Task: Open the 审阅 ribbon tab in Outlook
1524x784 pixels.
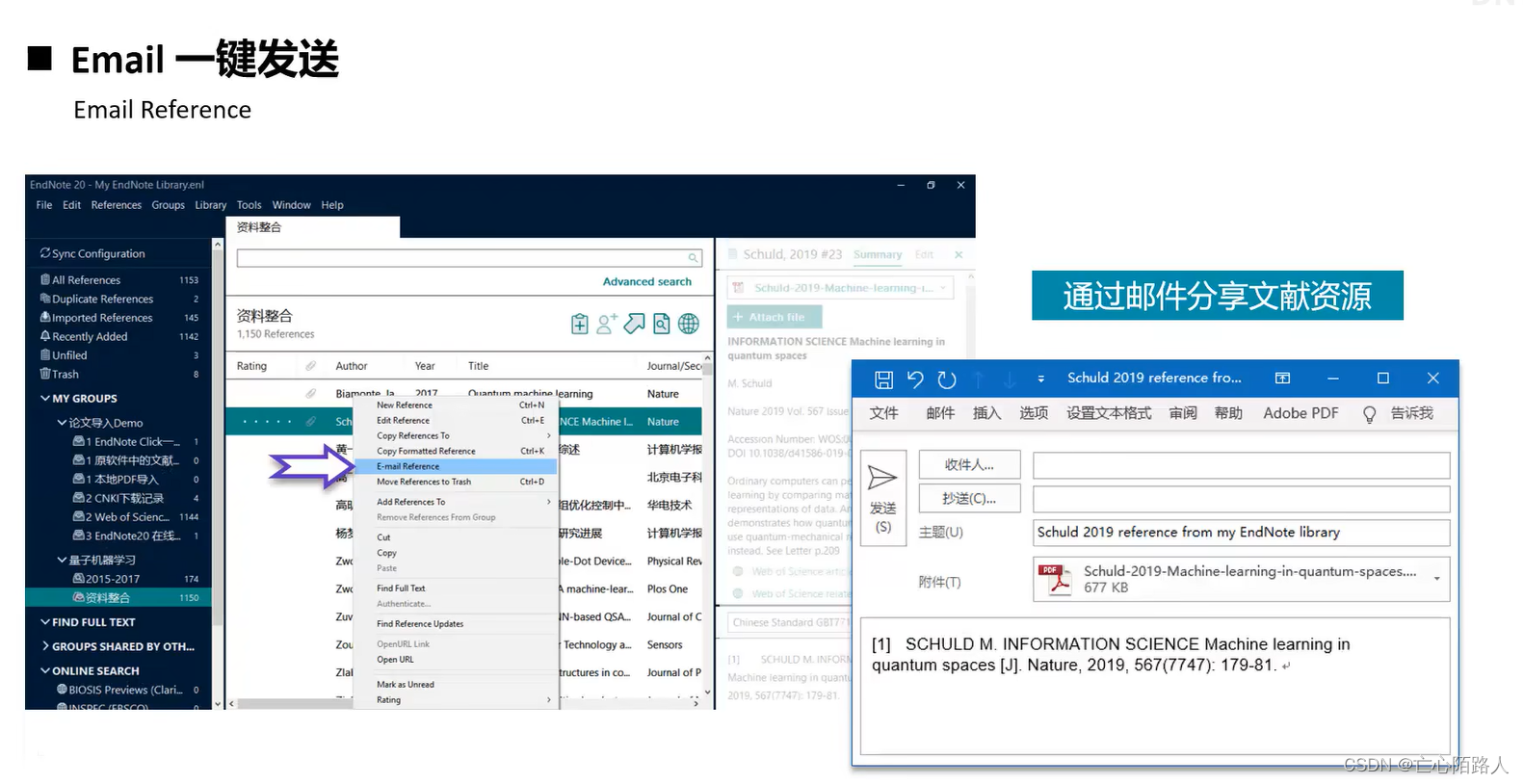Action: coord(1183,413)
